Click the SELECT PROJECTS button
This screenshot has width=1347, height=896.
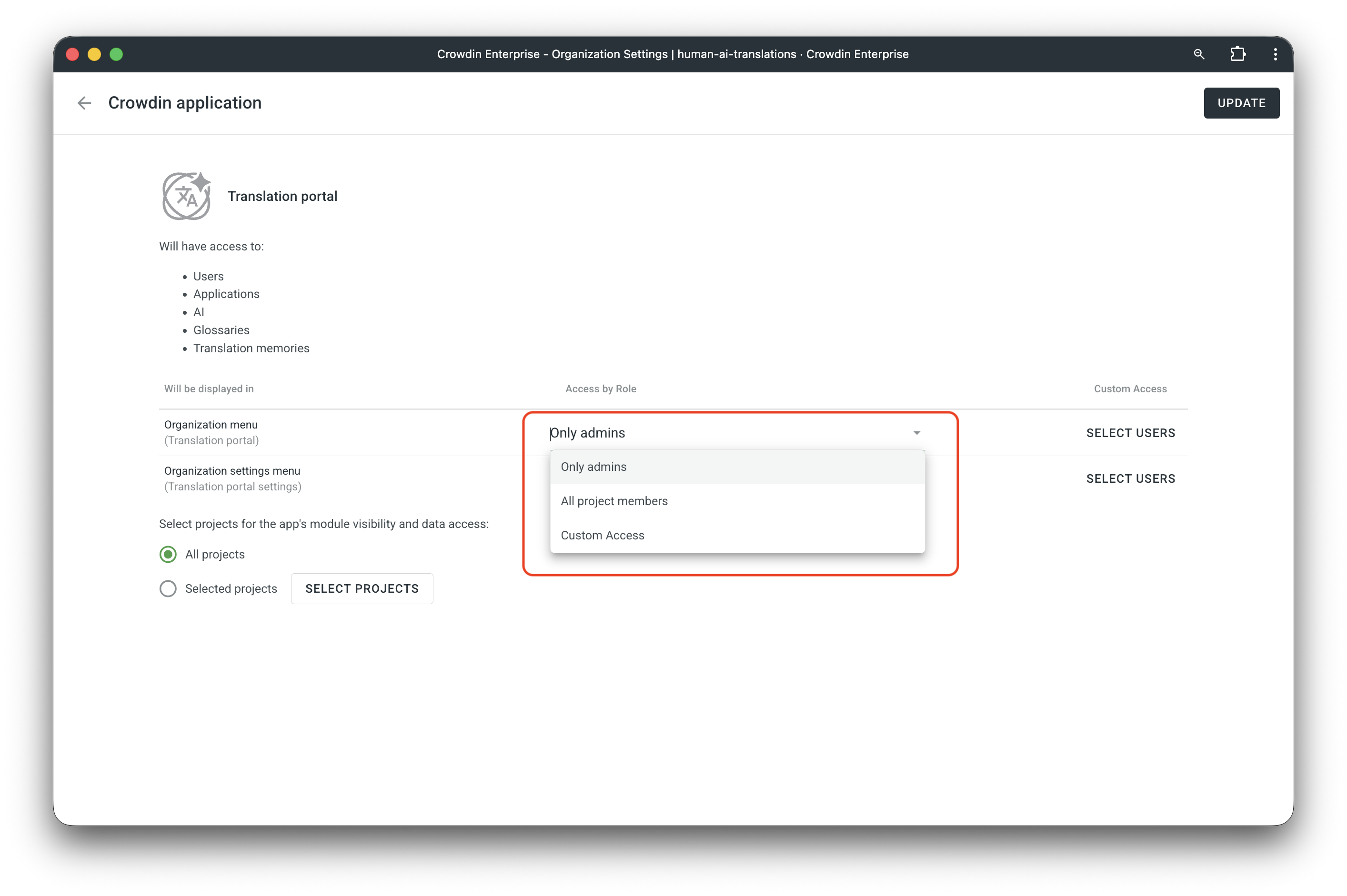362,588
